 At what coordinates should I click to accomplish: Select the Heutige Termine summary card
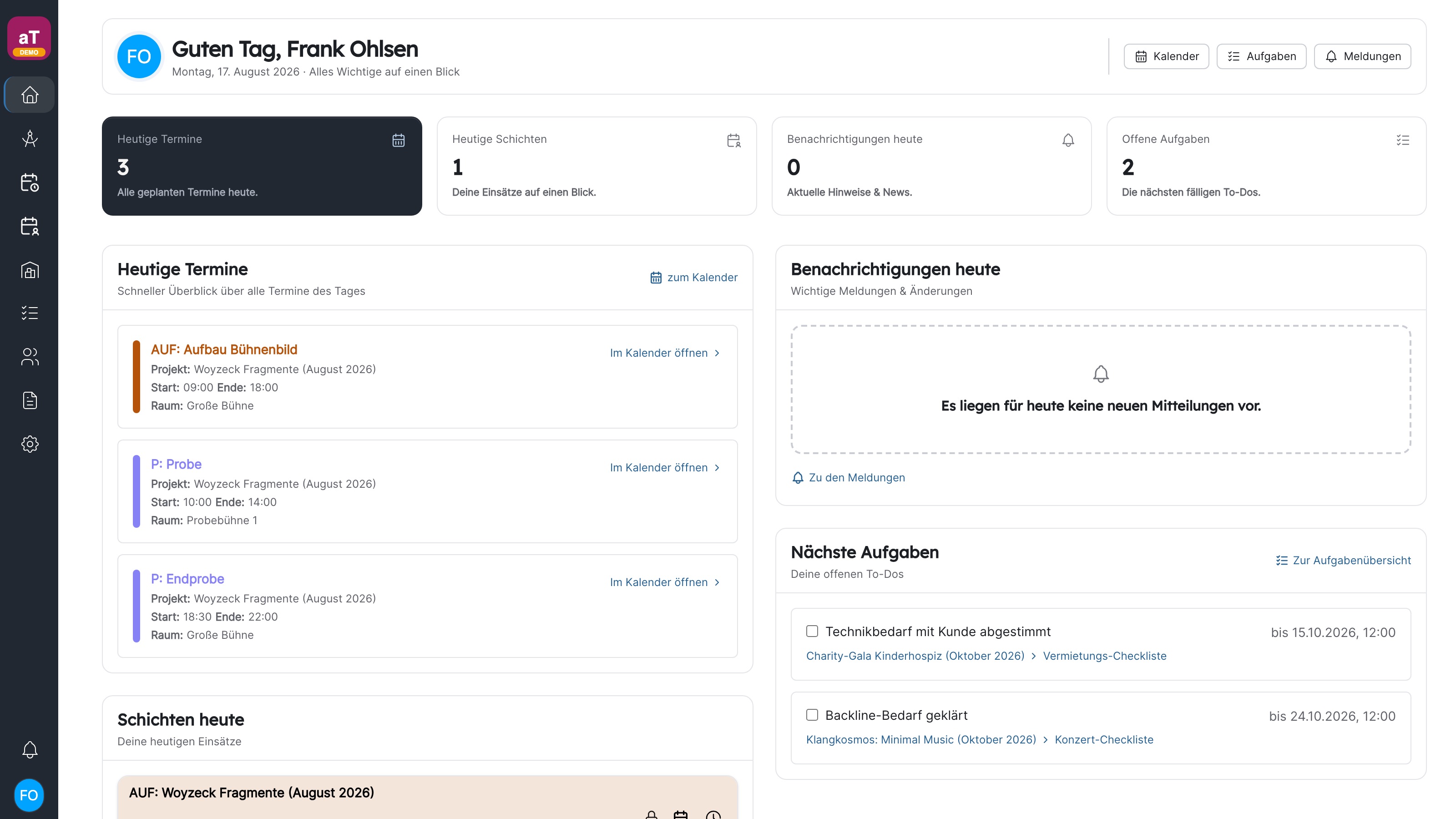[262, 166]
